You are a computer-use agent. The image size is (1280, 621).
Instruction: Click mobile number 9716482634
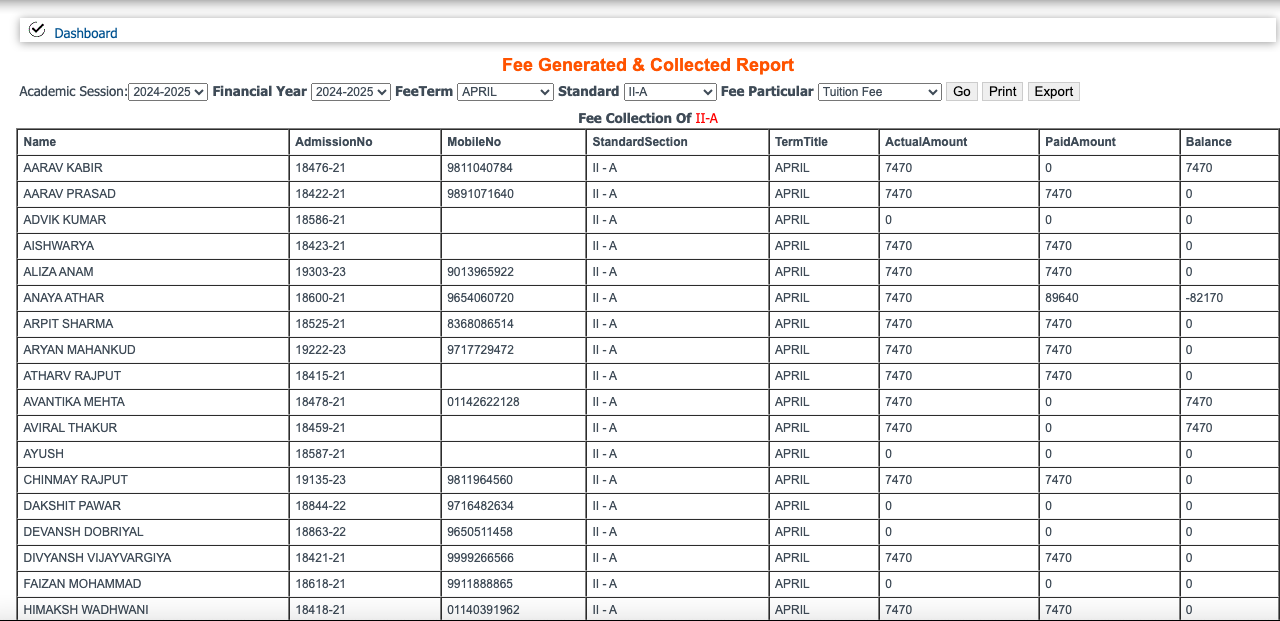480,506
